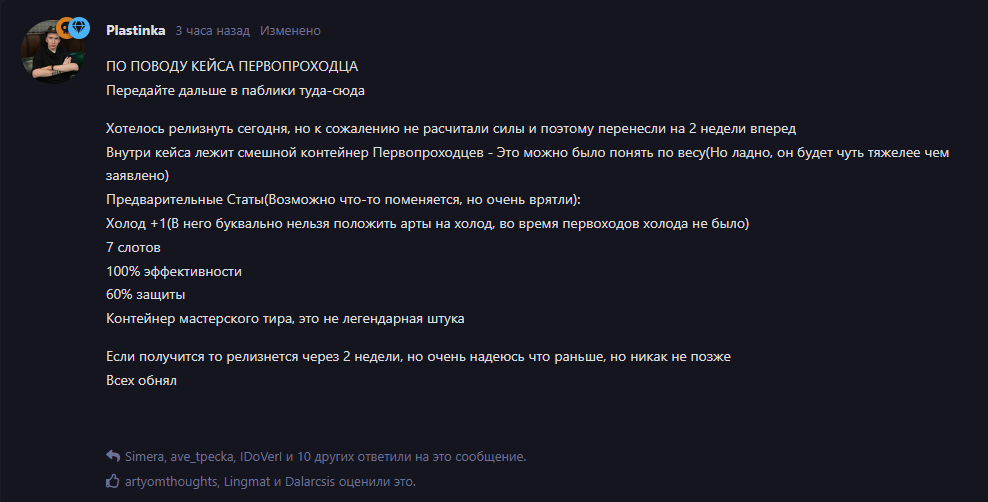This screenshot has width=988, height=502.
Task: Click the '3 часа назад' timestamp
Action: pyautogui.click(x=212, y=31)
